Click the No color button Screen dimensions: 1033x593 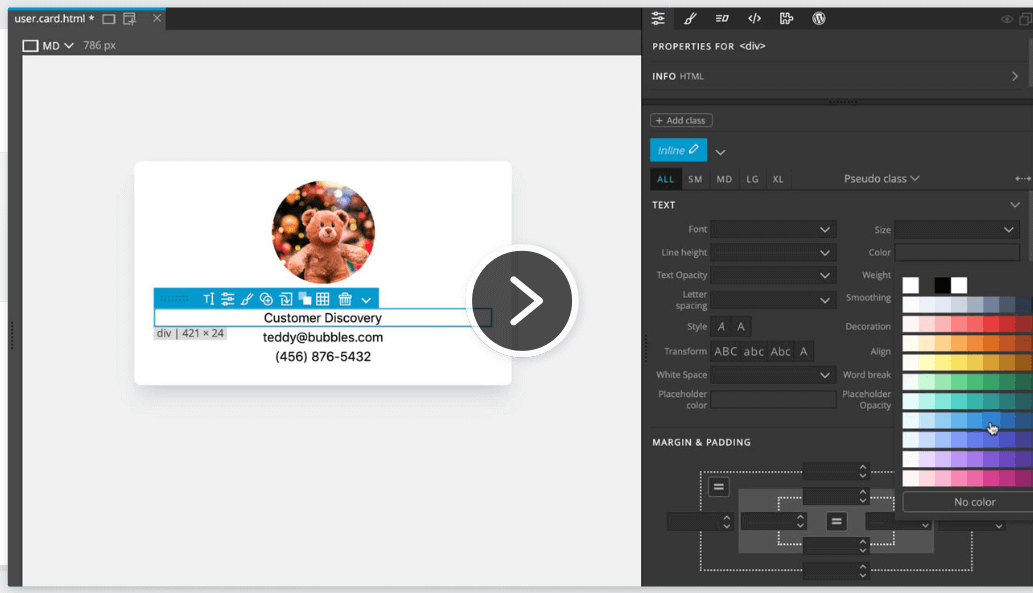(x=974, y=502)
